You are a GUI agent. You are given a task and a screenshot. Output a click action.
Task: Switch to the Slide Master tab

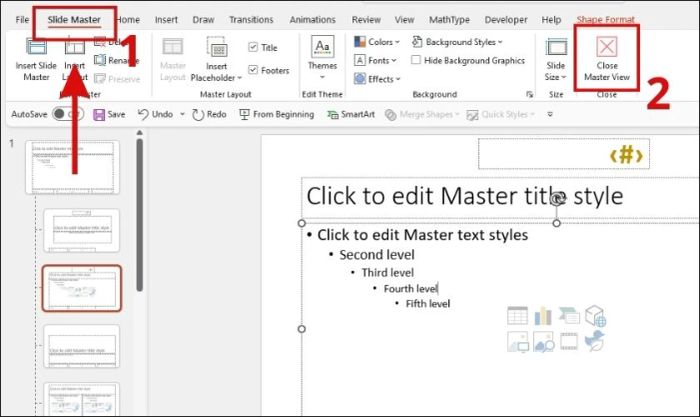click(x=74, y=20)
